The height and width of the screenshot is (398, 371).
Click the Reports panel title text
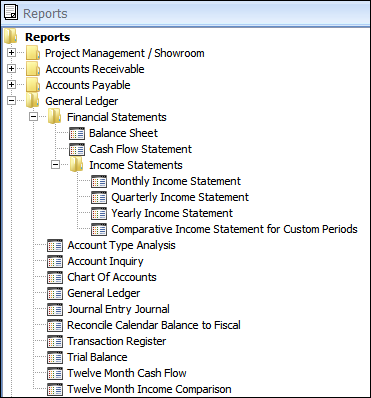point(45,14)
